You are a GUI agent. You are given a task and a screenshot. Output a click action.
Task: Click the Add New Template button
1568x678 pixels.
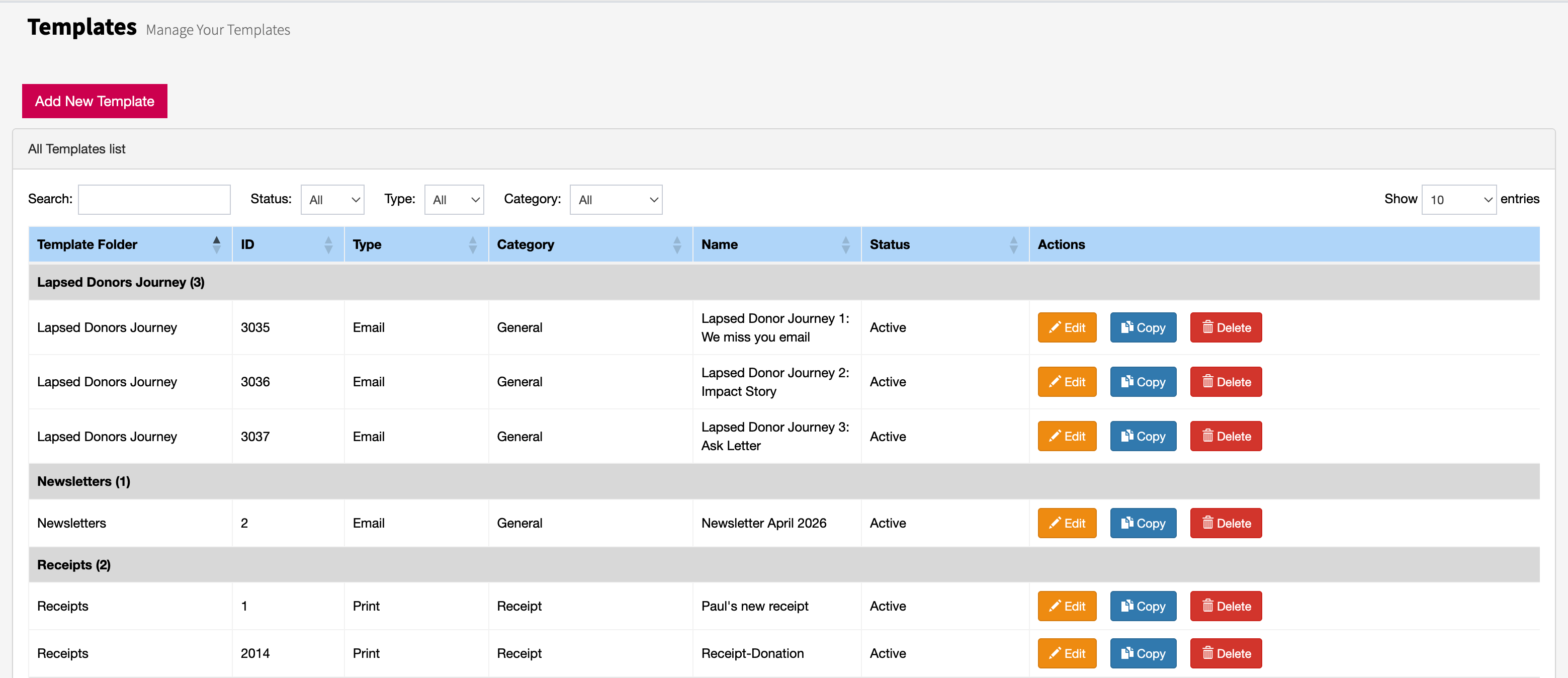[95, 101]
